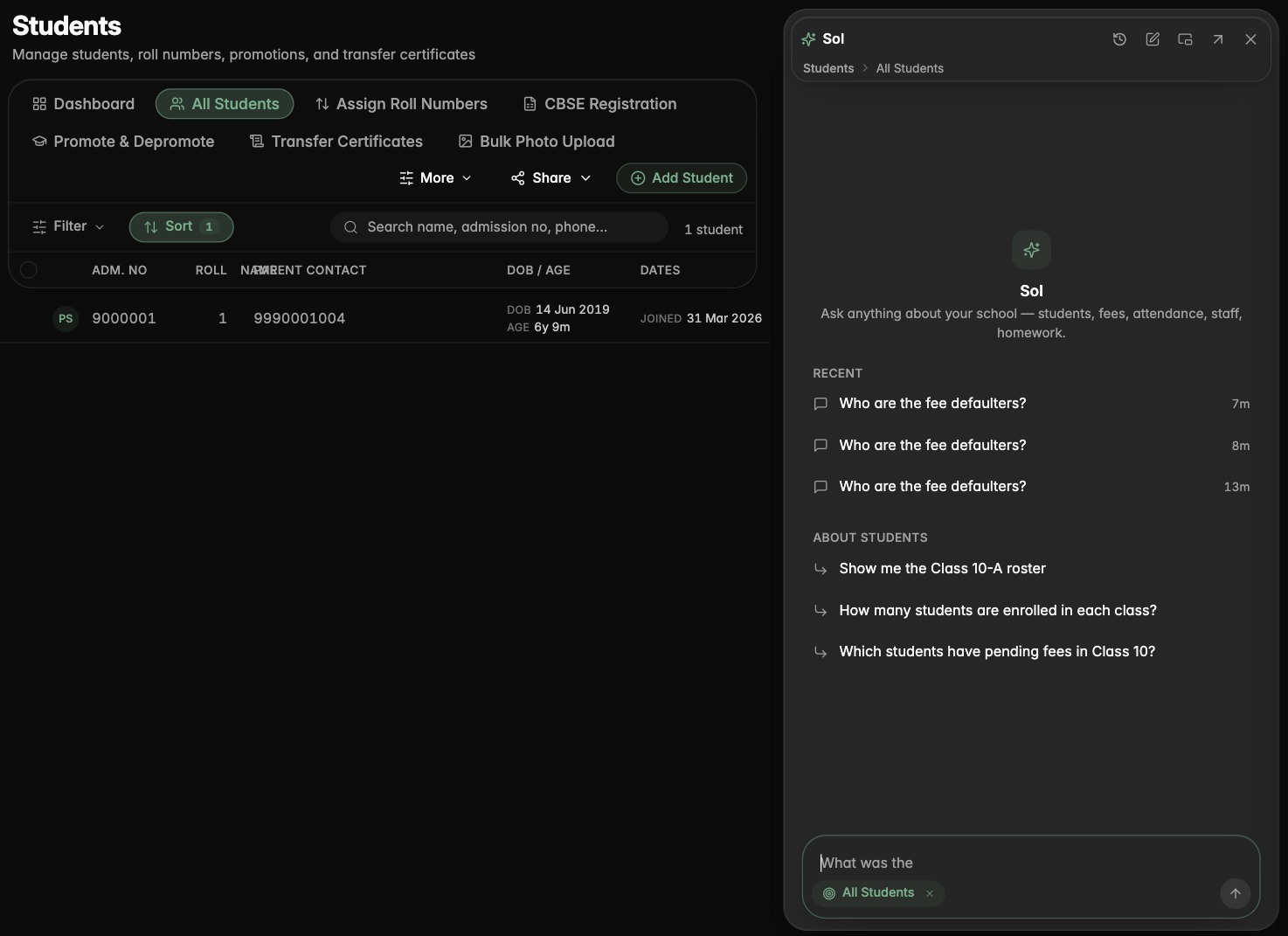Image resolution: width=1288 pixels, height=936 pixels.
Task: Click the ROLL column header
Action: [x=211, y=271]
